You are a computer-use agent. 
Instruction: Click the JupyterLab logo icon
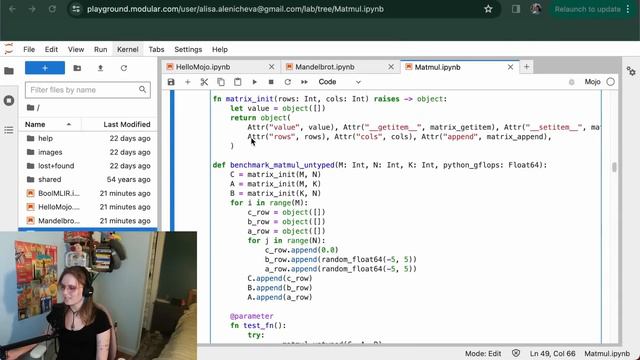(x=9, y=49)
